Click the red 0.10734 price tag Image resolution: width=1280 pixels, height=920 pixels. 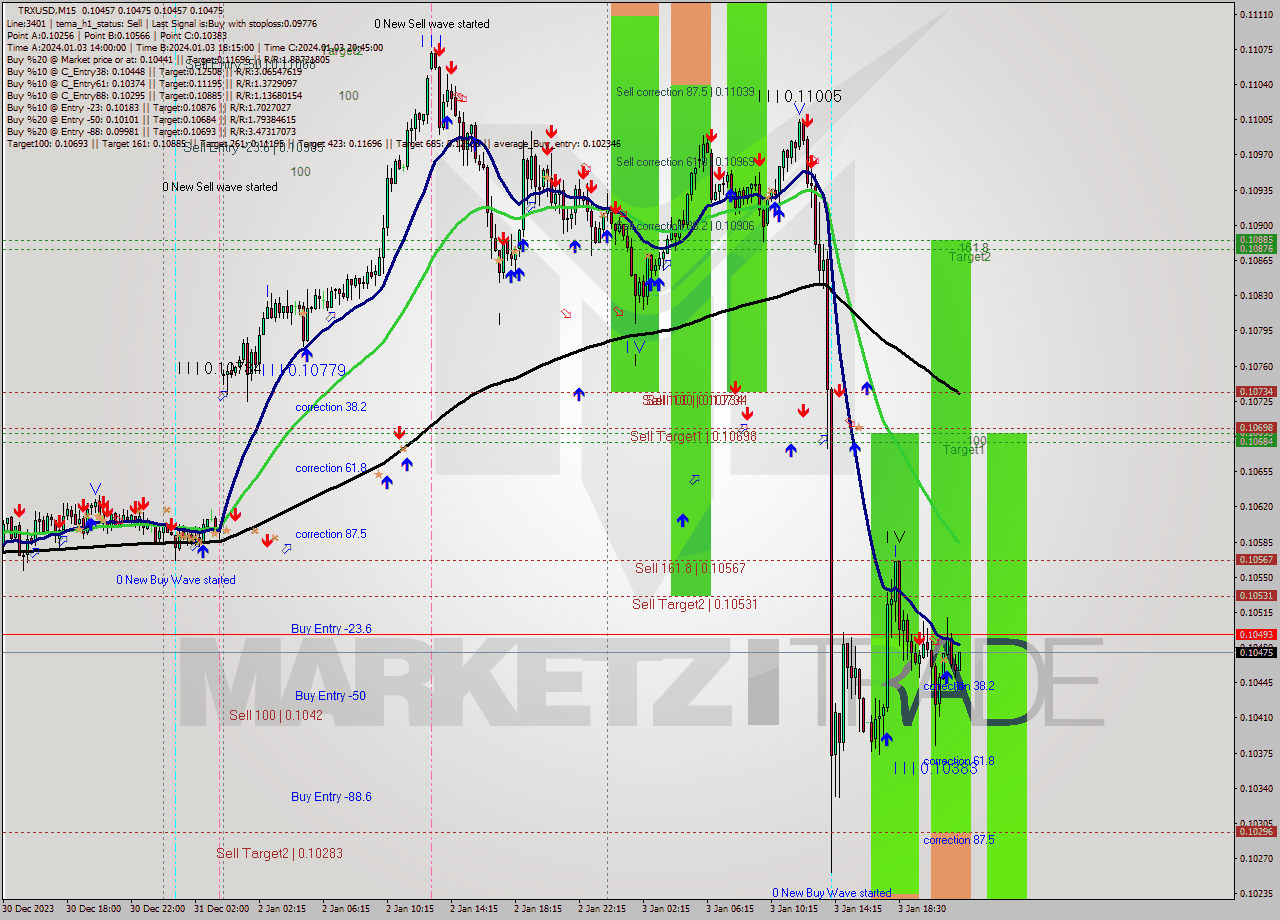pyautogui.click(x=1256, y=392)
